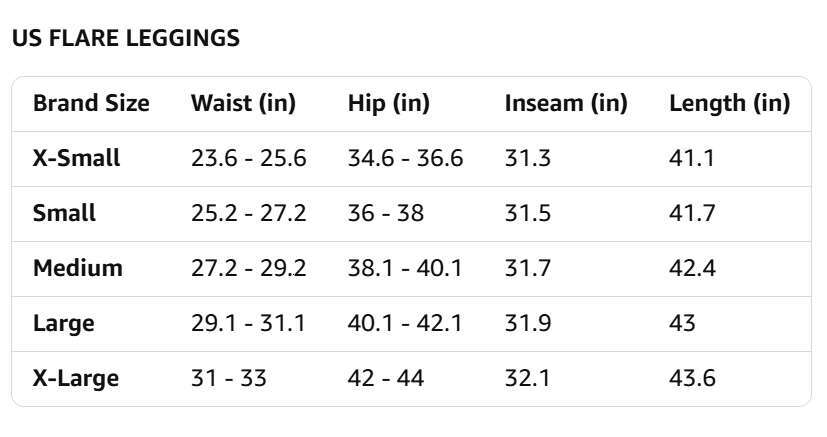Click the Hip (in) column header

tap(389, 103)
